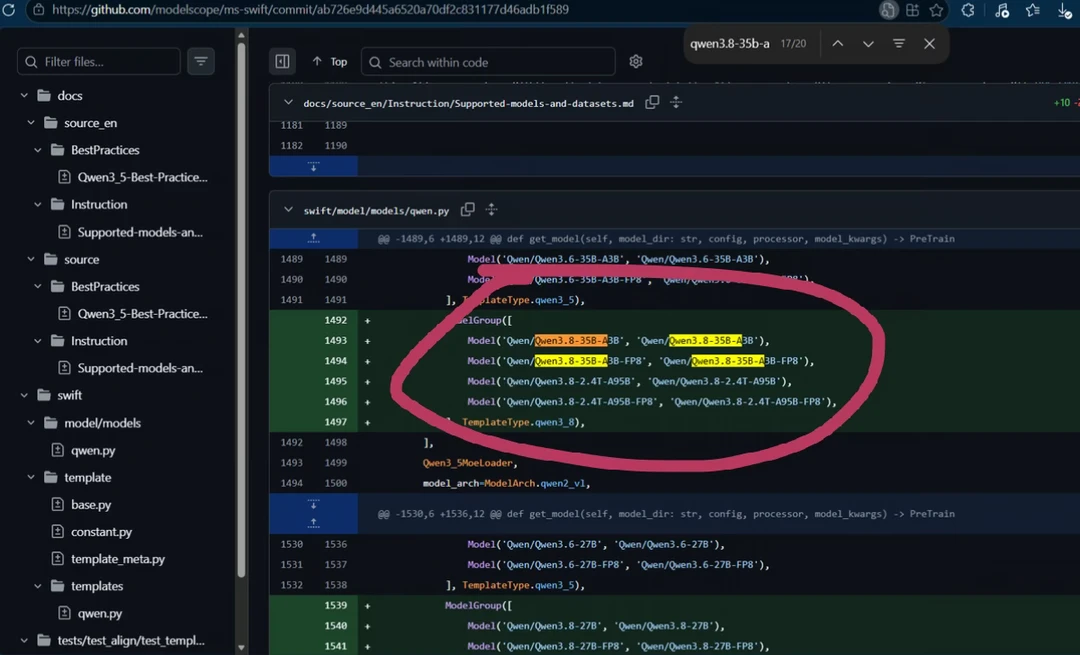Collapse the source_en folder

point(31,123)
